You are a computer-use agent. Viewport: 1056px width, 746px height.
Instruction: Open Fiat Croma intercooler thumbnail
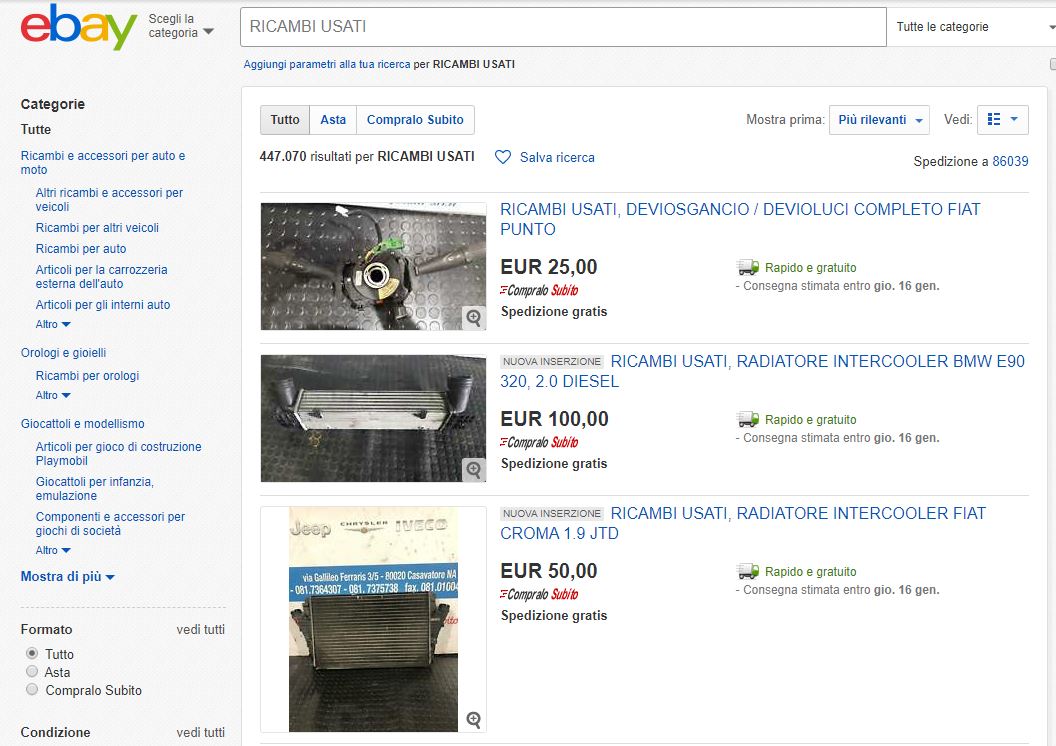[373, 619]
